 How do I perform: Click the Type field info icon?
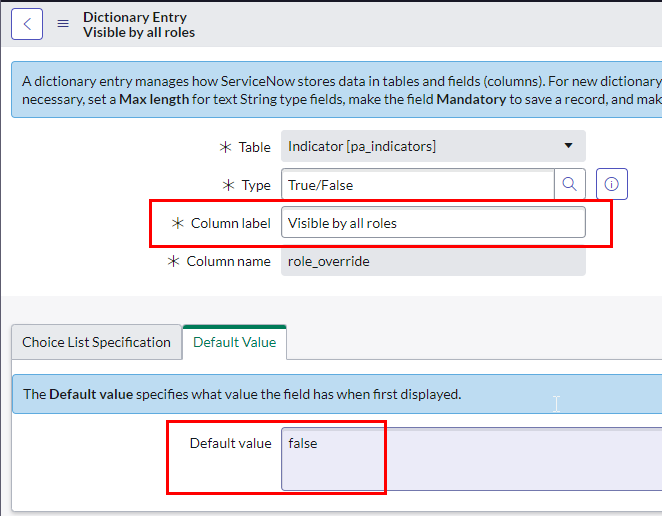coord(611,184)
